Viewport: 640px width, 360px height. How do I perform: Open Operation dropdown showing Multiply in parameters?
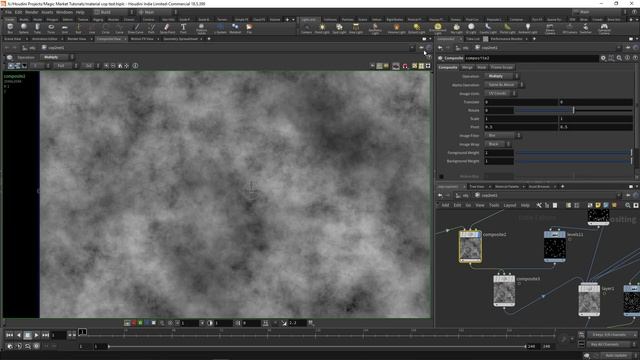[x=501, y=76]
